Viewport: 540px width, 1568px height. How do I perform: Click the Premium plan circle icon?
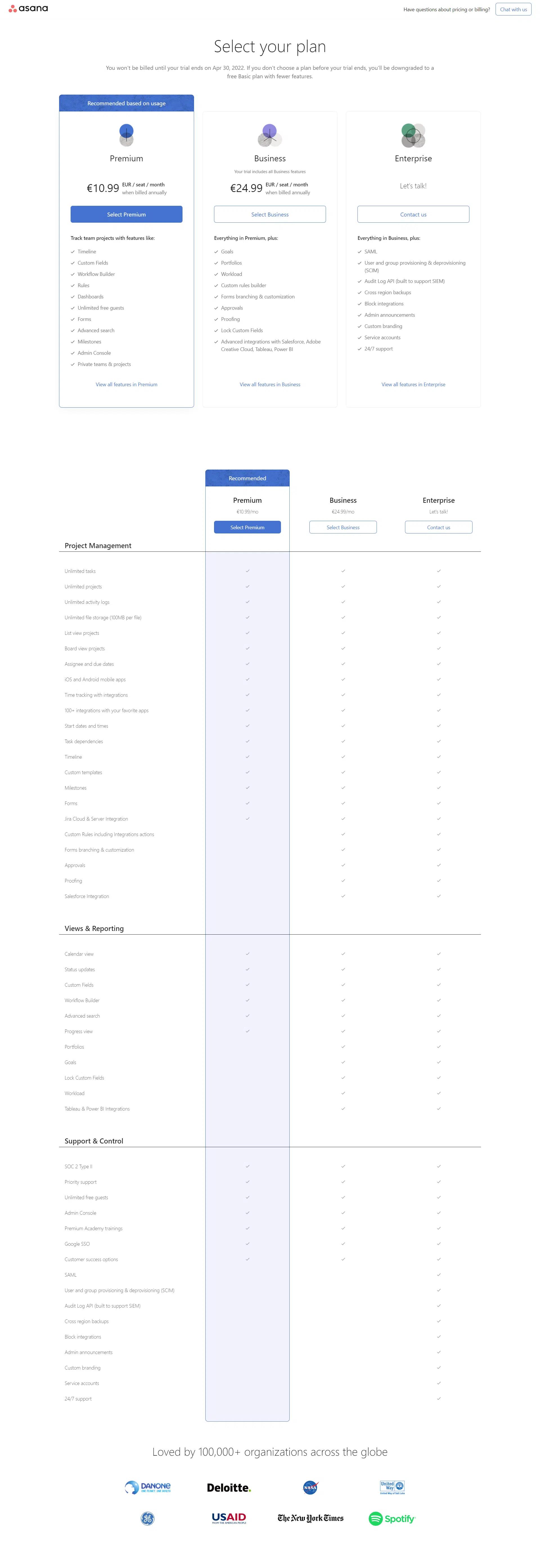click(x=127, y=135)
